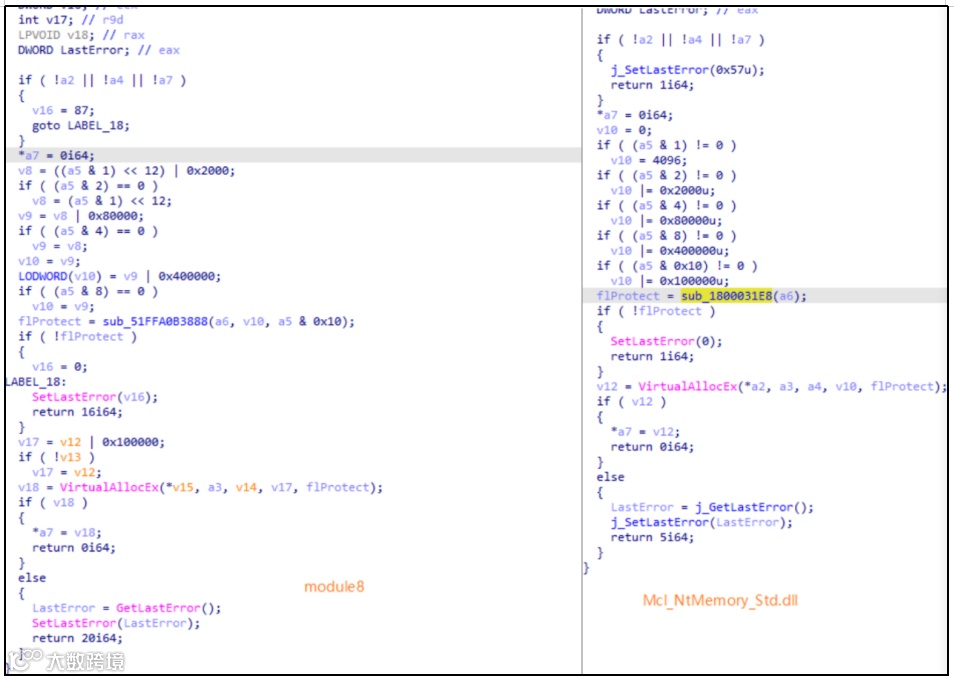Screen dimensions: 954x679
Task: Click the 'v10 |= 0x2000u;' line
Action: click(663, 190)
